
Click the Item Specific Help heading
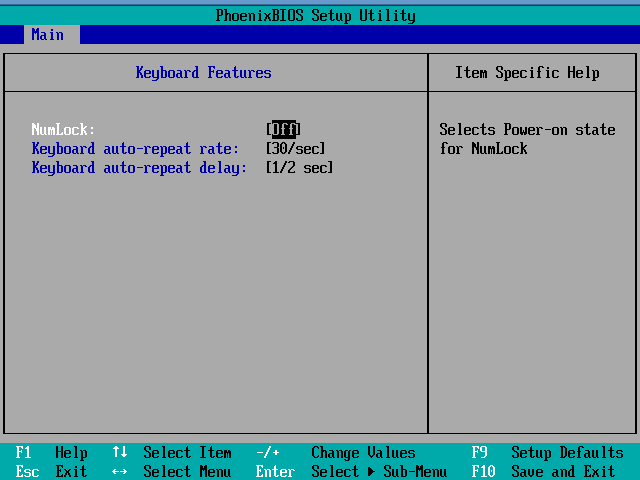pos(527,73)
